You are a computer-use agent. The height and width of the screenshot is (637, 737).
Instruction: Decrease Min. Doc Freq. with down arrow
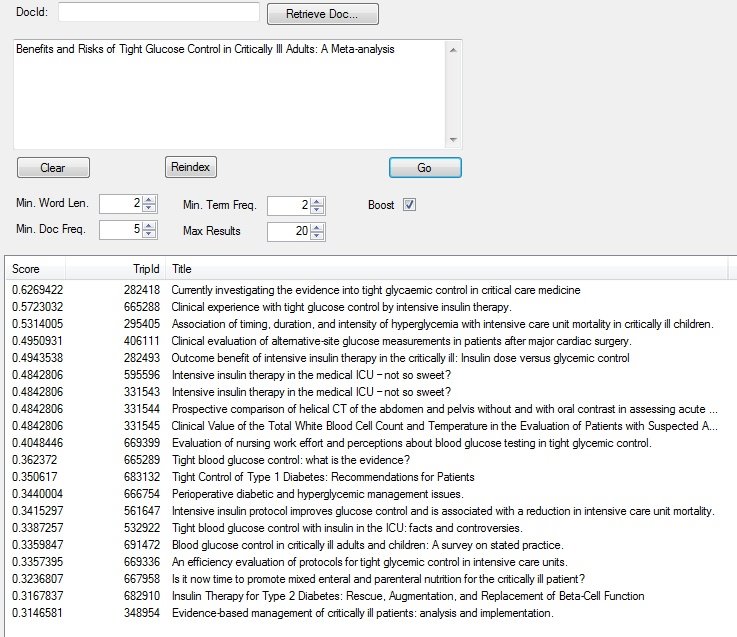tap(149, 235)
